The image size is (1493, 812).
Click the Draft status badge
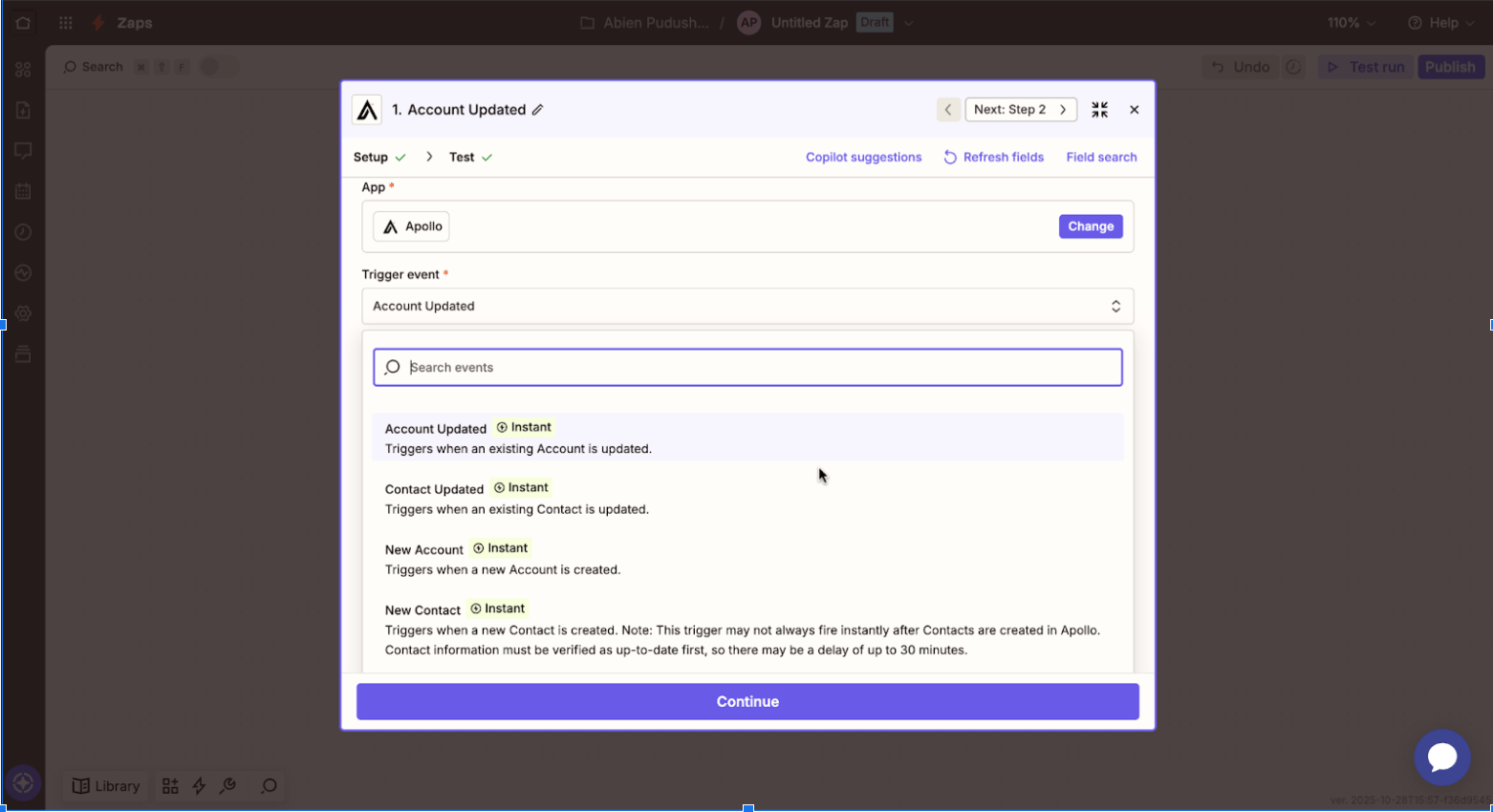875,23
